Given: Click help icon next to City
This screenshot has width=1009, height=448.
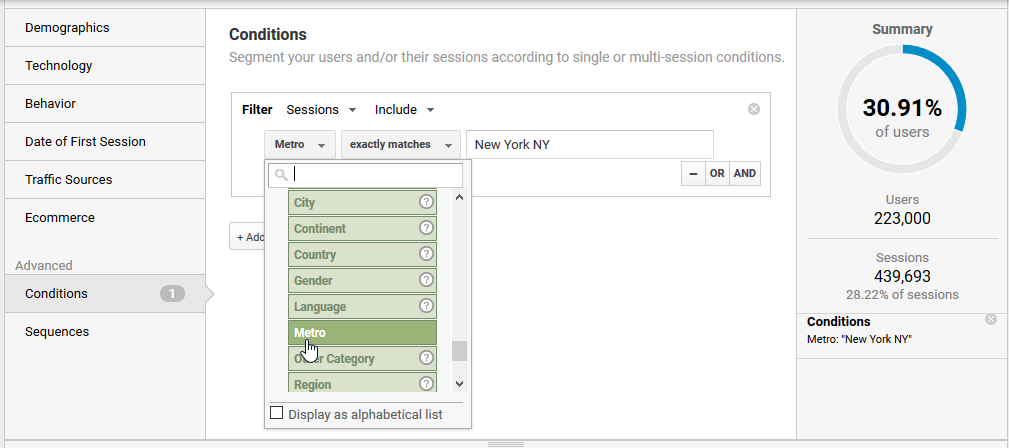Looking at the screenshot, I should 426,202.
